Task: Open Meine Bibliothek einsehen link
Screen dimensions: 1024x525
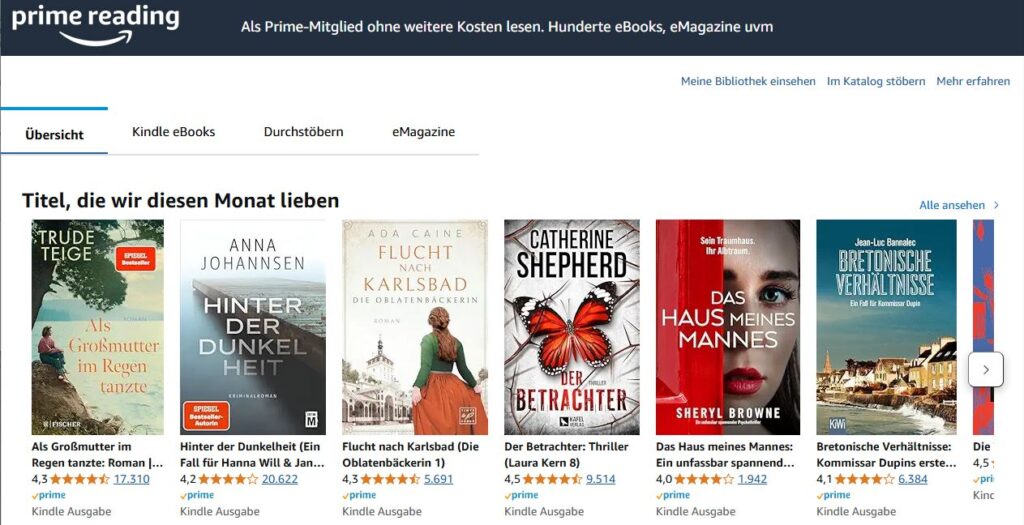Action: (748, 81)
